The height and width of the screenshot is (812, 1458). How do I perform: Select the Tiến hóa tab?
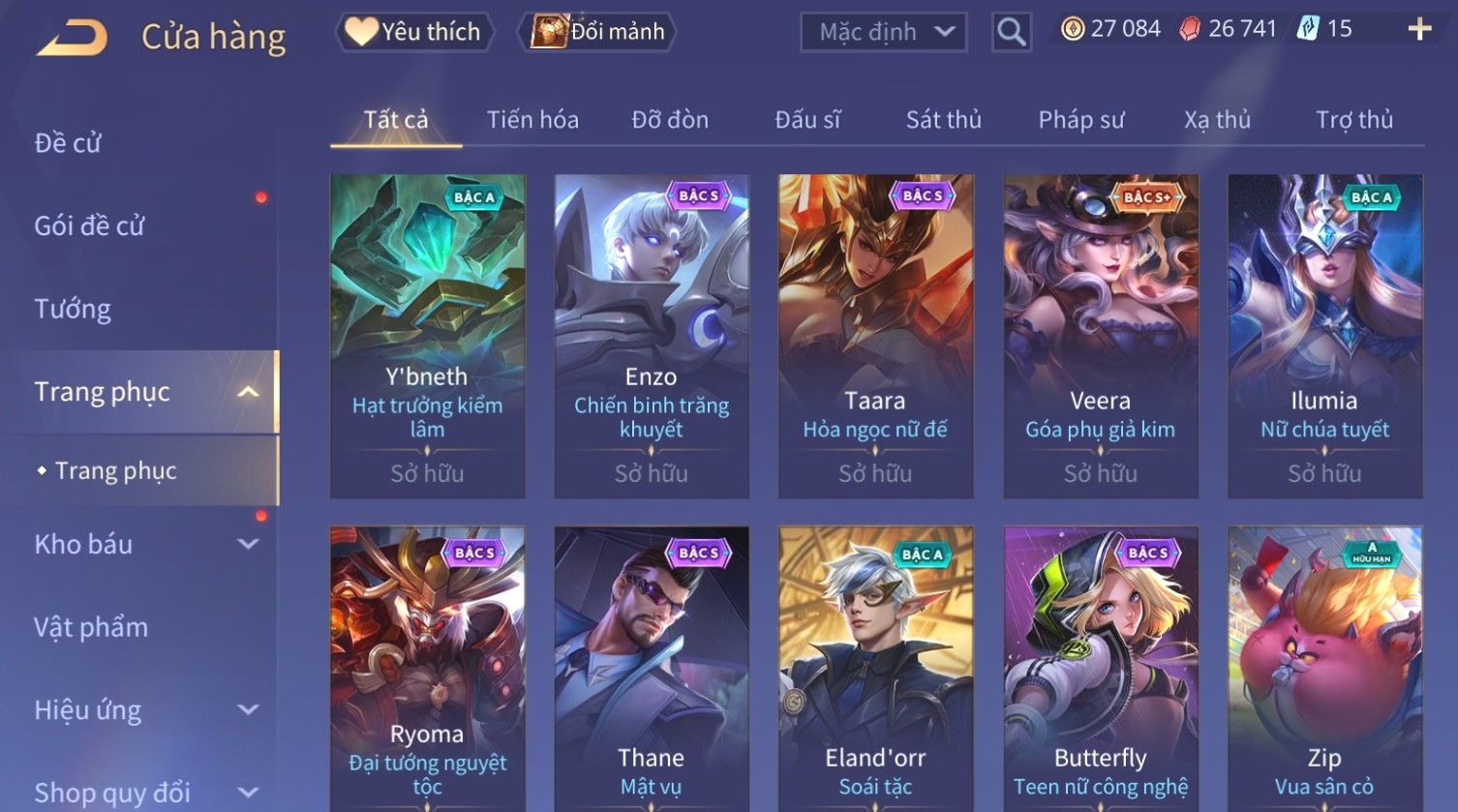point(532,120)
